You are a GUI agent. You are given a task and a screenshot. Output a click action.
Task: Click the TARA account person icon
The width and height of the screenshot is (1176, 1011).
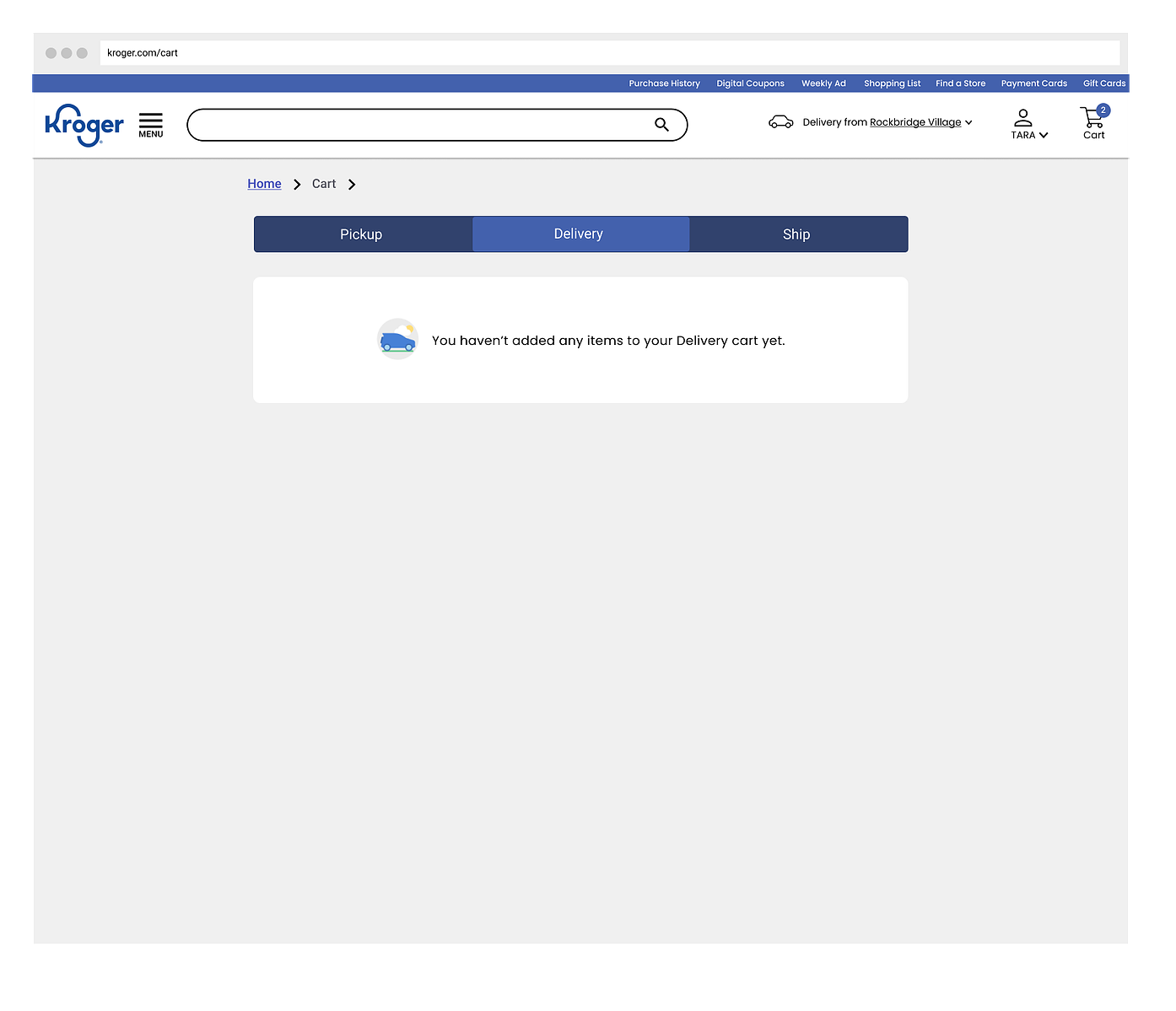(1022, 117)
